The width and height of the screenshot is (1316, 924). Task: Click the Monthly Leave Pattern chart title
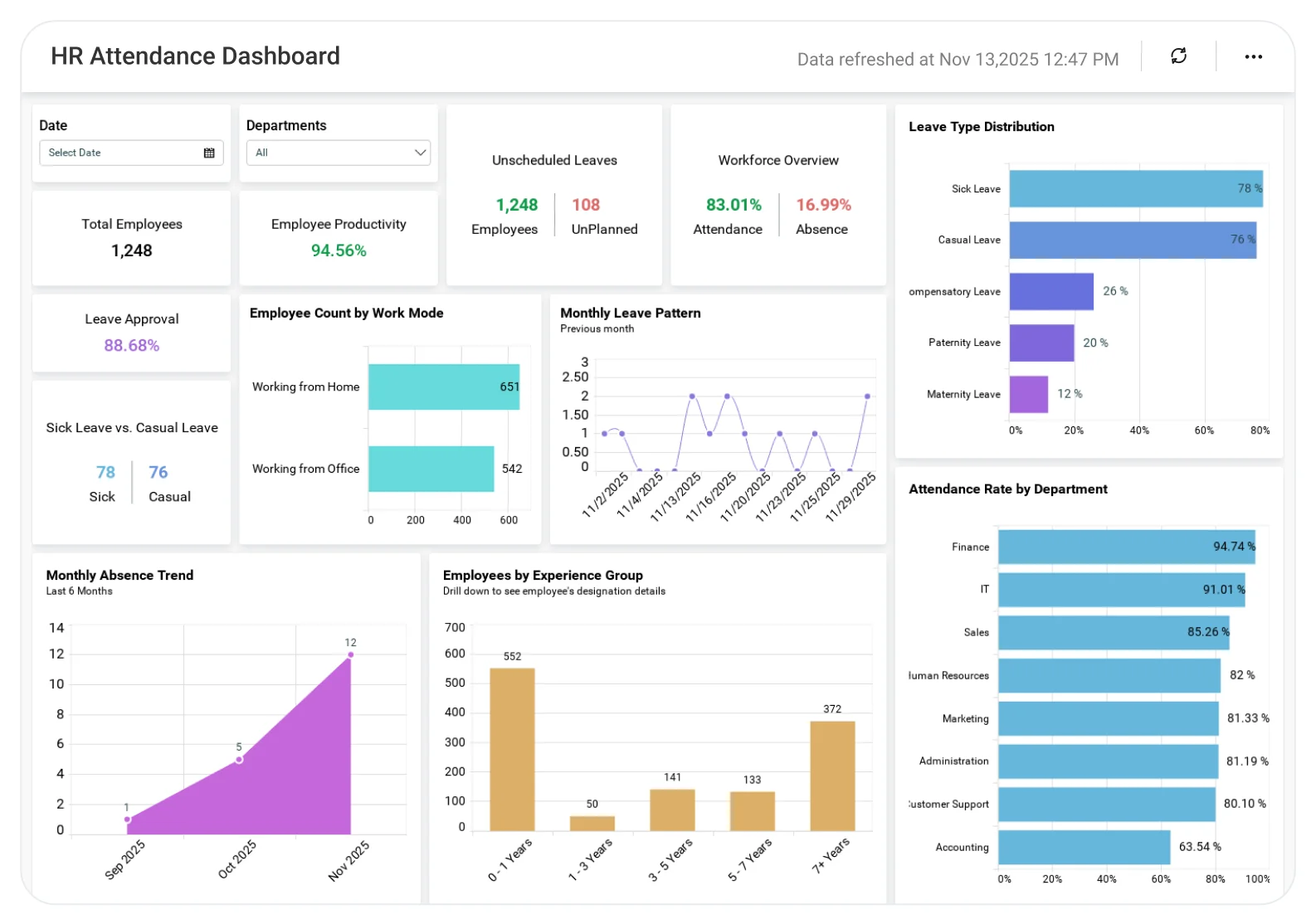[631, 313]
